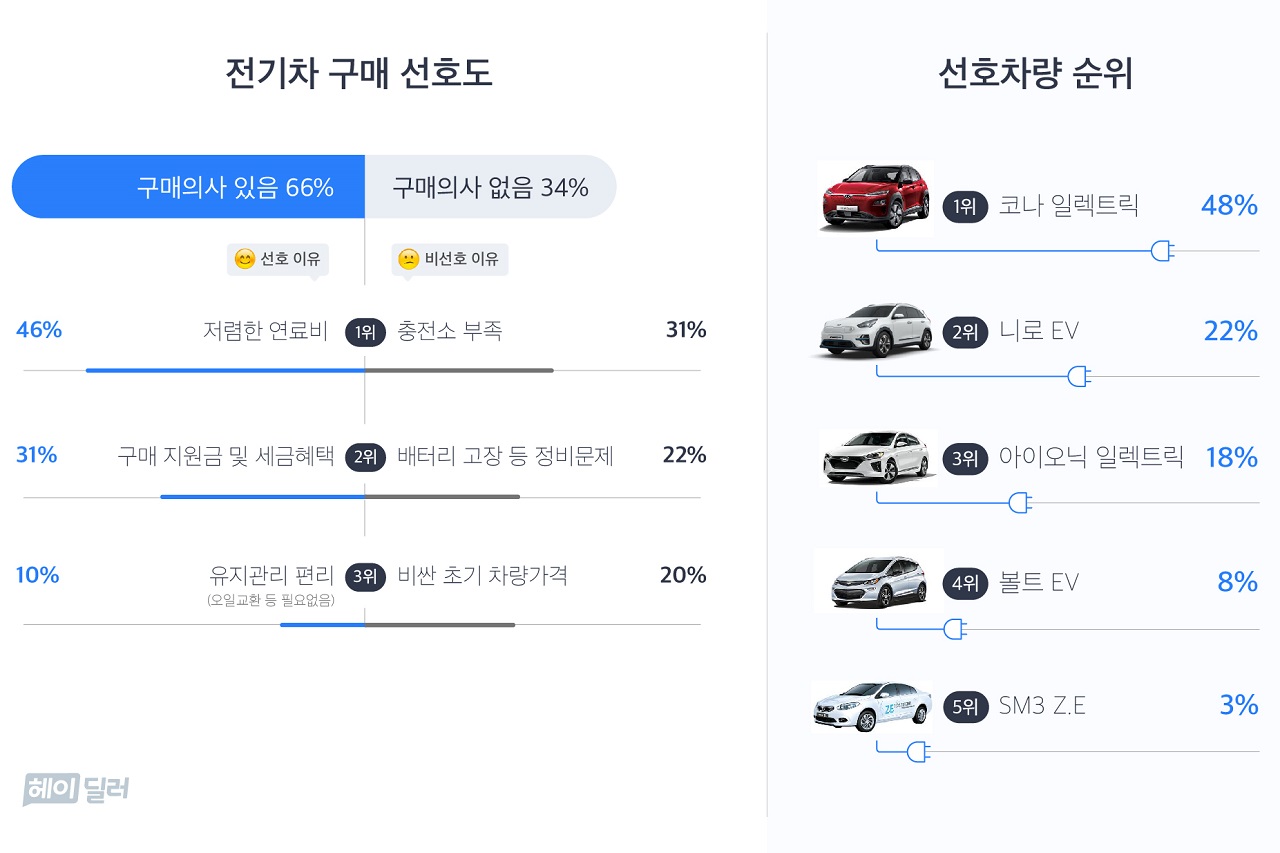Click the frowning emoji next to 비선호 이유

(x=408, y=260)
